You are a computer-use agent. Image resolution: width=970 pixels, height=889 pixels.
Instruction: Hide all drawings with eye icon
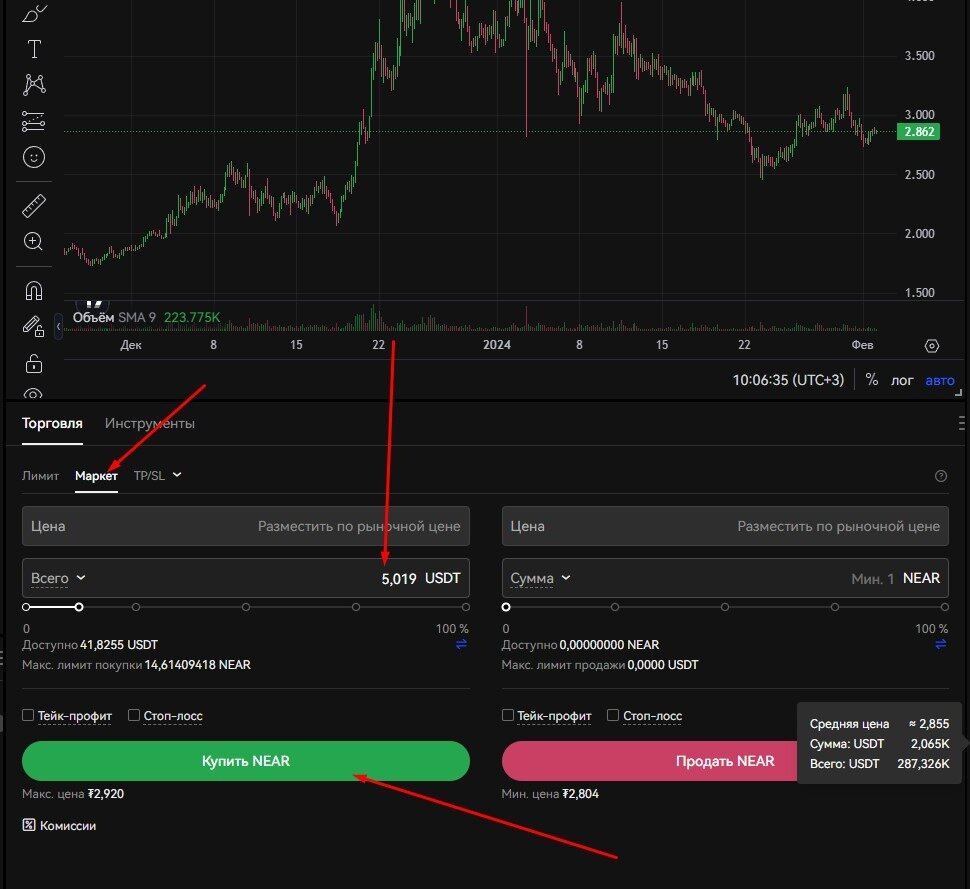point(33,393)
